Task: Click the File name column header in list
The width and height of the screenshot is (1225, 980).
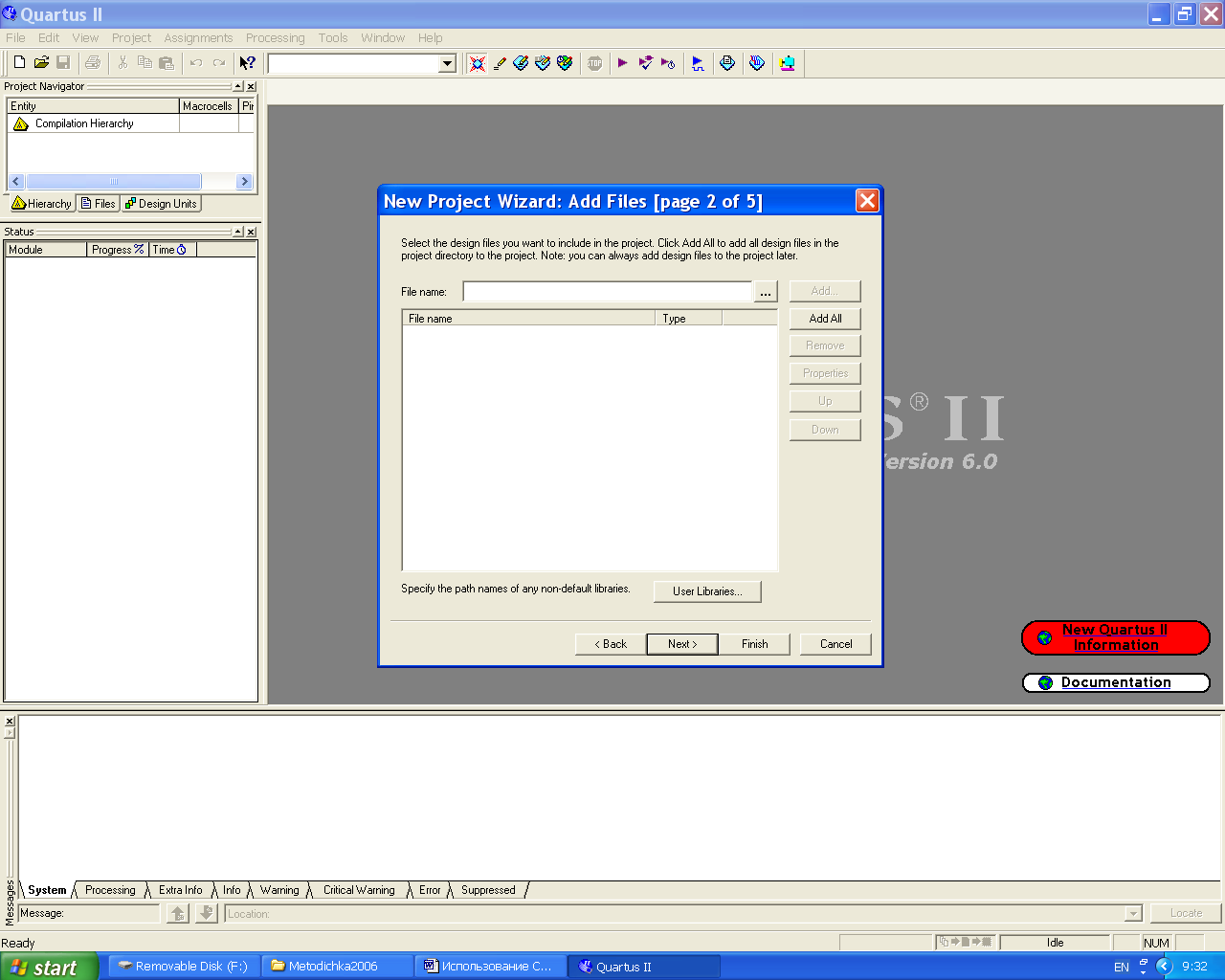Action: 529,319
